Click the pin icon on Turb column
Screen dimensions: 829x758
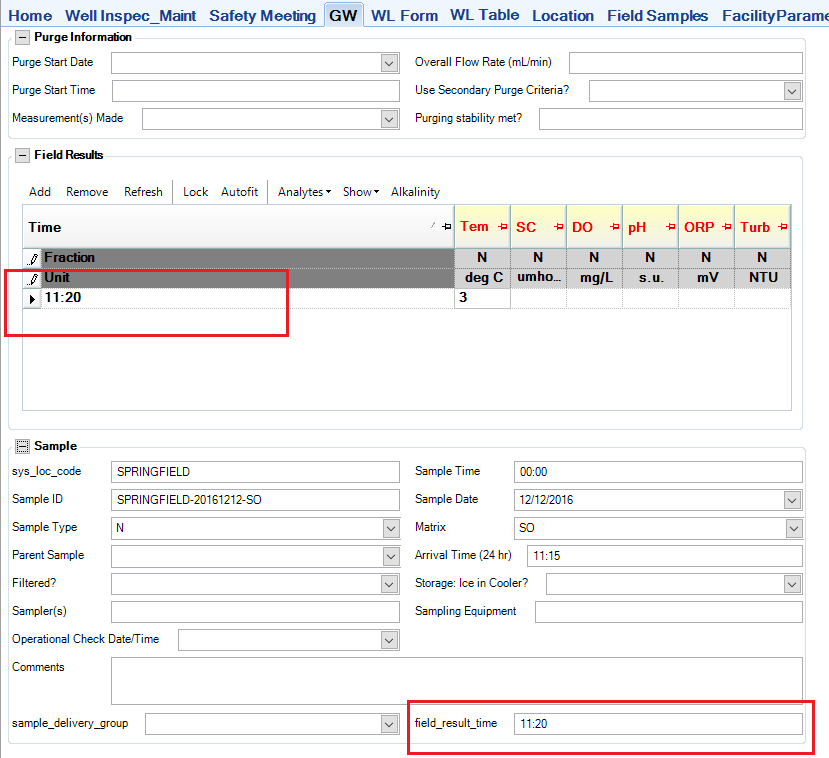(782, 227)
